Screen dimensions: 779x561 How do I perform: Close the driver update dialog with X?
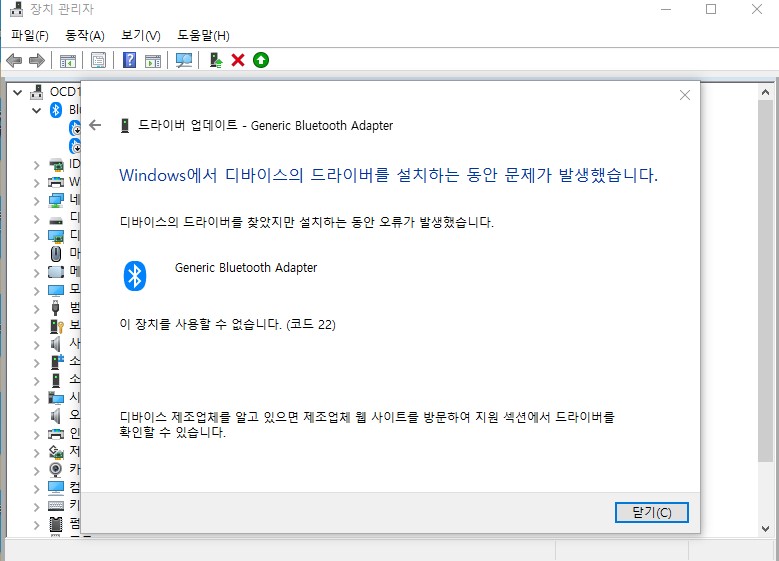(685, 95)
